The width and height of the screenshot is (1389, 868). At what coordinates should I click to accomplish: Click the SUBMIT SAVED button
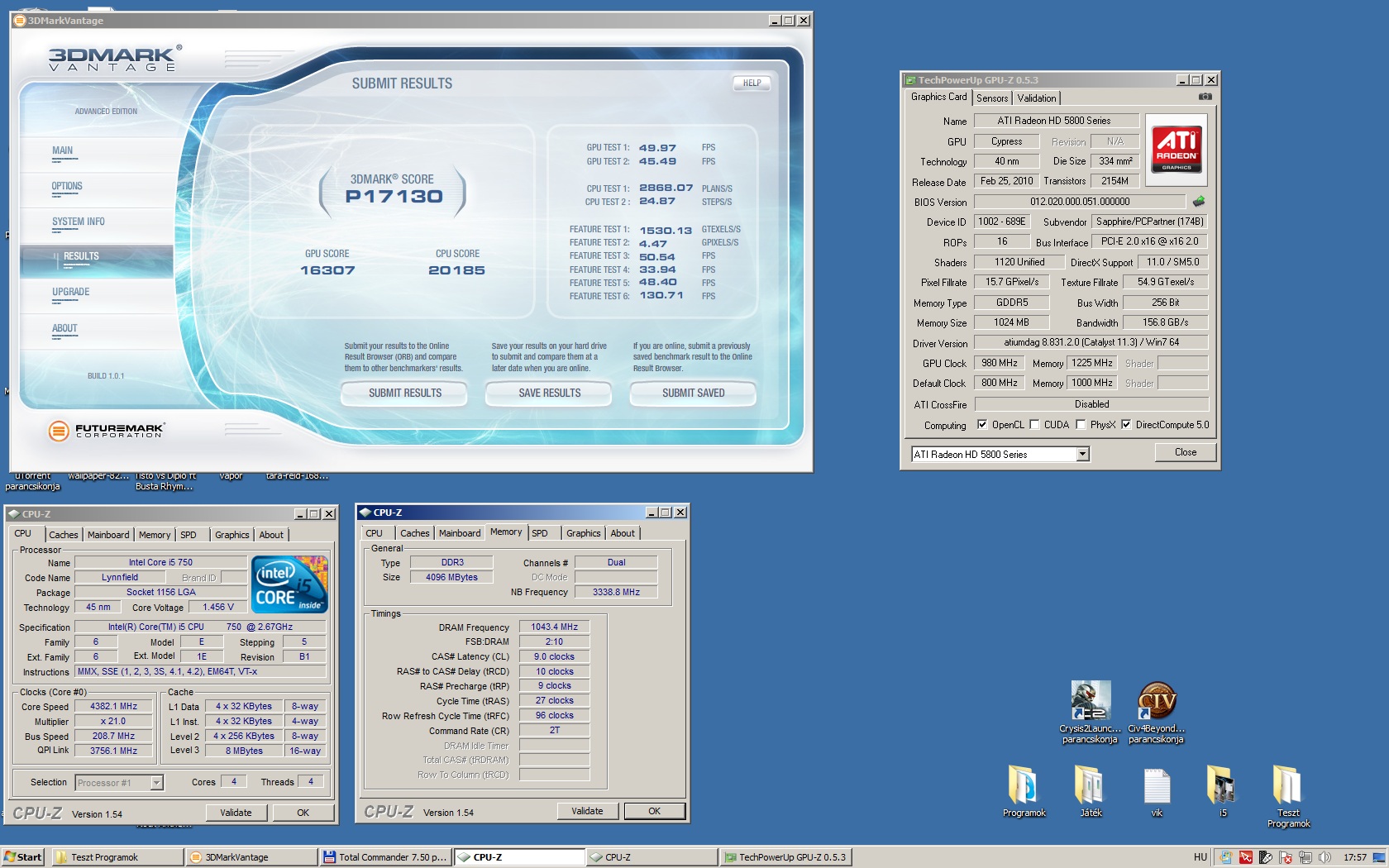coord(693,393)
